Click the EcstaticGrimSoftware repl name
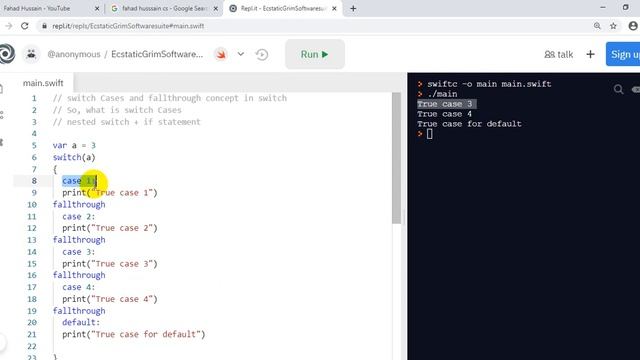 pos(157,54)
